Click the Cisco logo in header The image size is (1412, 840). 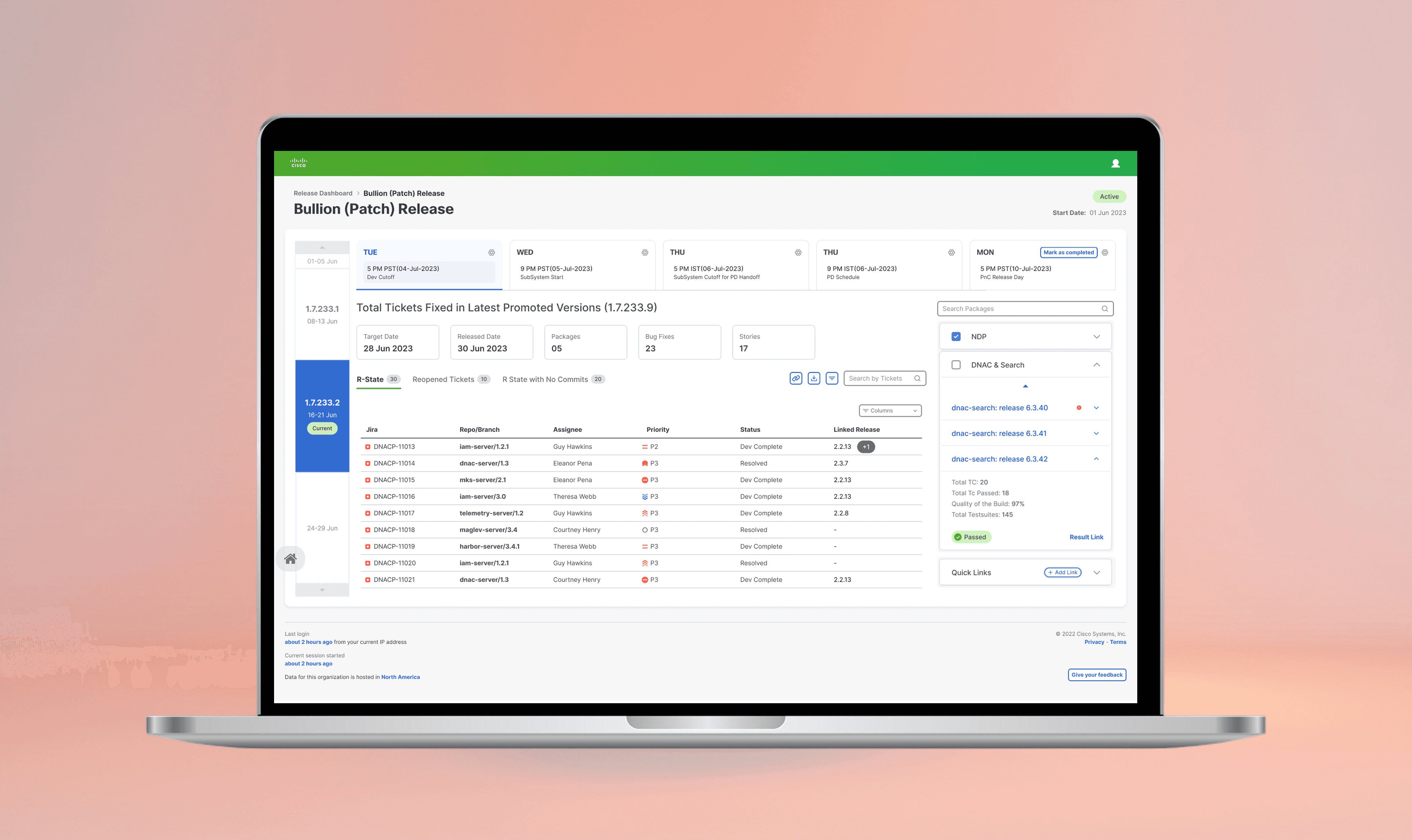click(x=299, y=163)
